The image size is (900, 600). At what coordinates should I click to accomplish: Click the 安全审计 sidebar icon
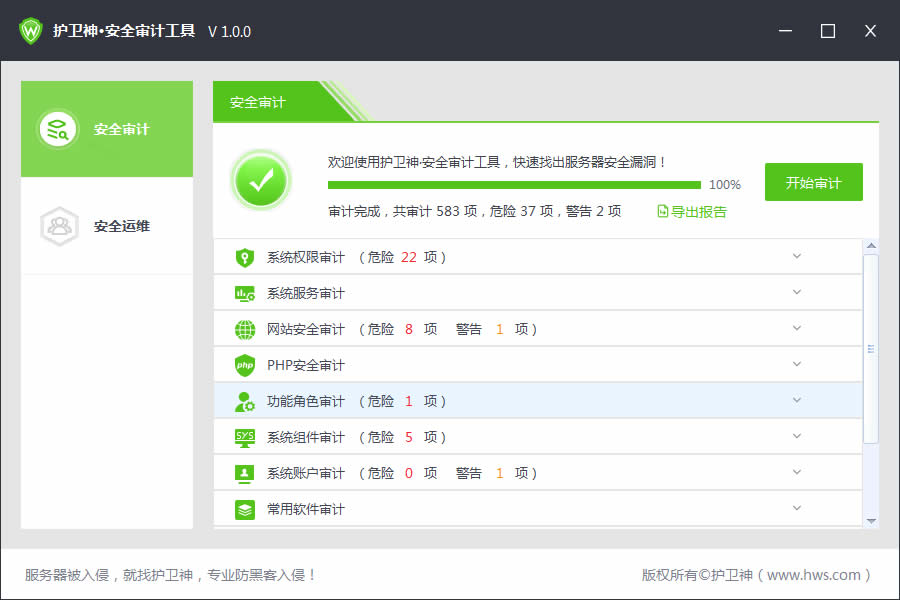[x=57, y=129]
